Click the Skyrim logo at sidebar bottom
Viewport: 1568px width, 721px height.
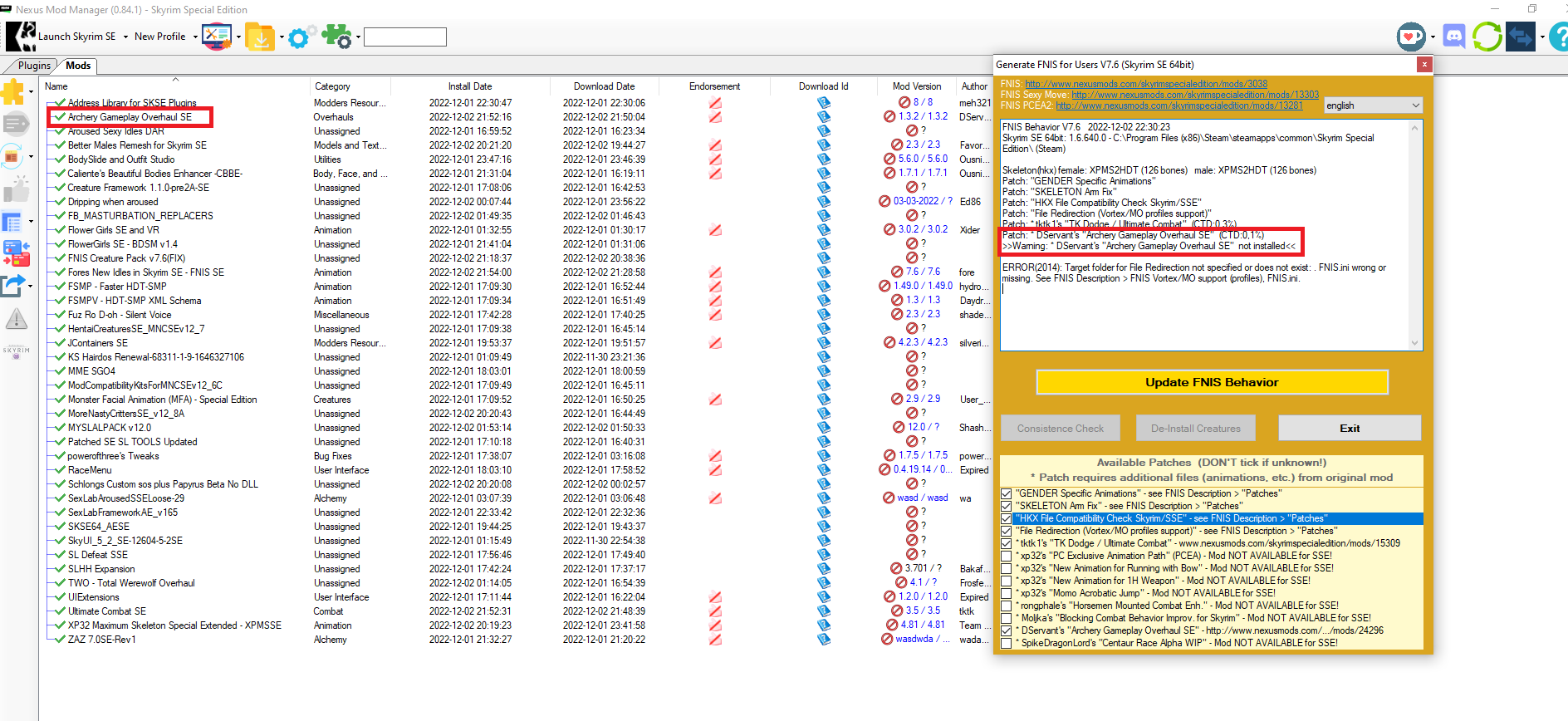click(x=16, y=351)
